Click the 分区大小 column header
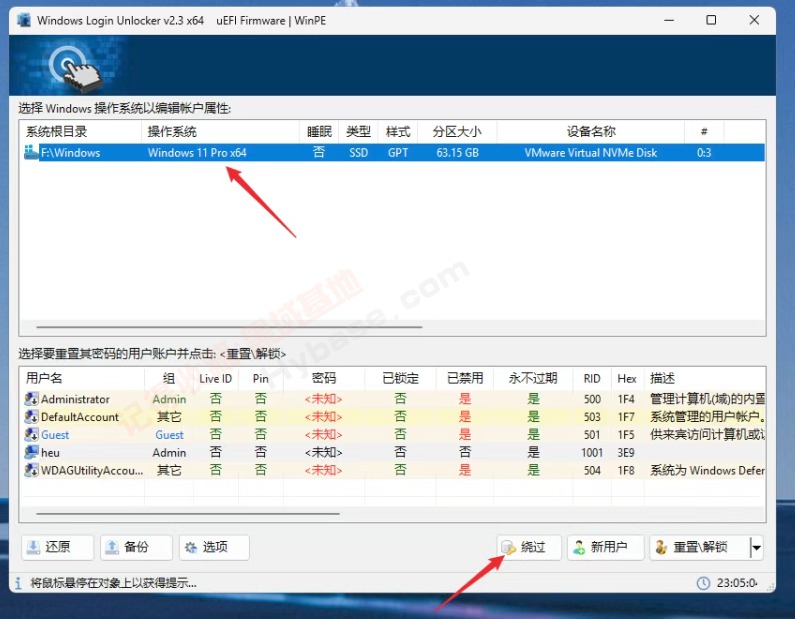This screenshot has width=795, height=619. [456, 132]
